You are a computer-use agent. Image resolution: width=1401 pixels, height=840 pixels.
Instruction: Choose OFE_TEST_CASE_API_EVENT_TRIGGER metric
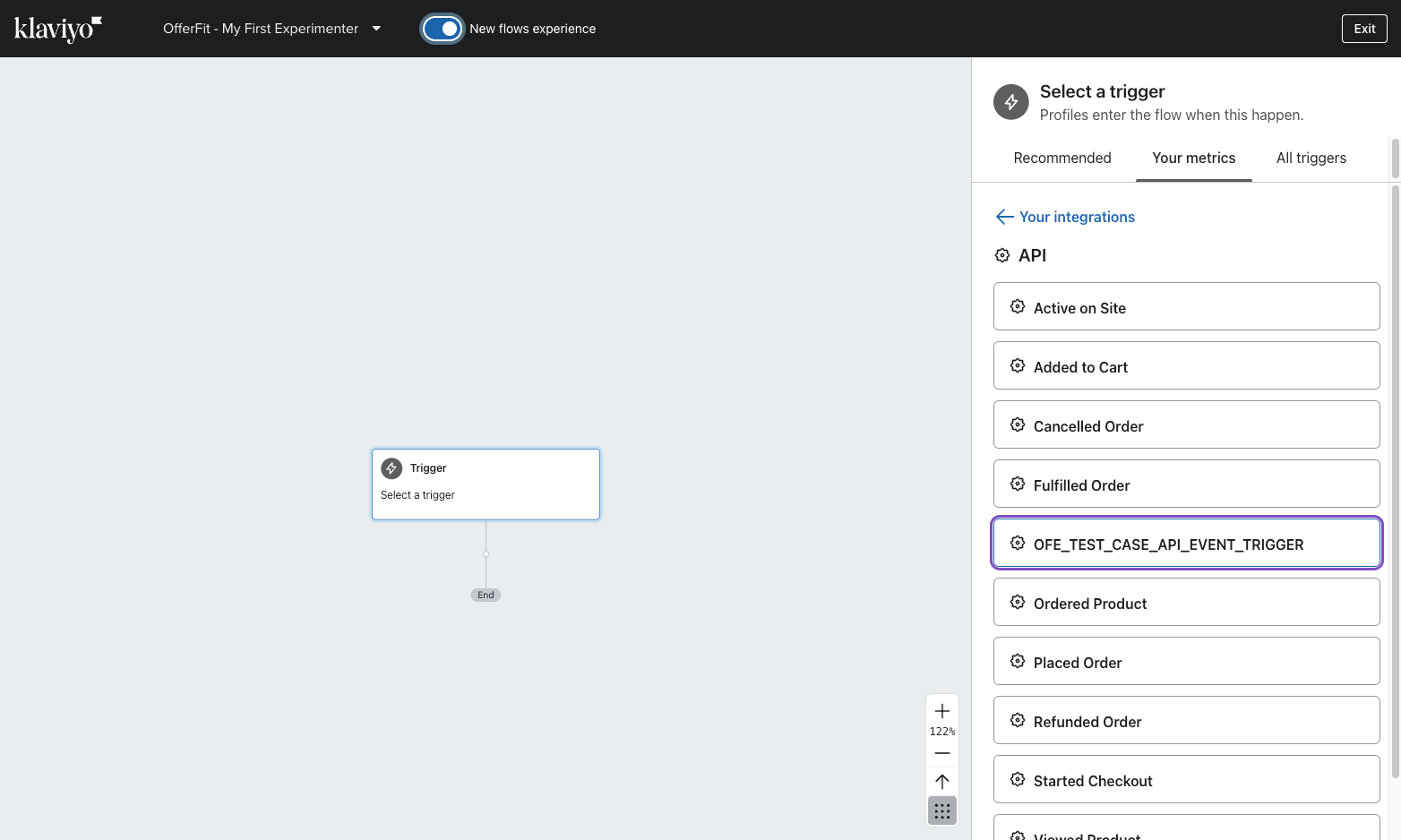(x=1186, y=544)
